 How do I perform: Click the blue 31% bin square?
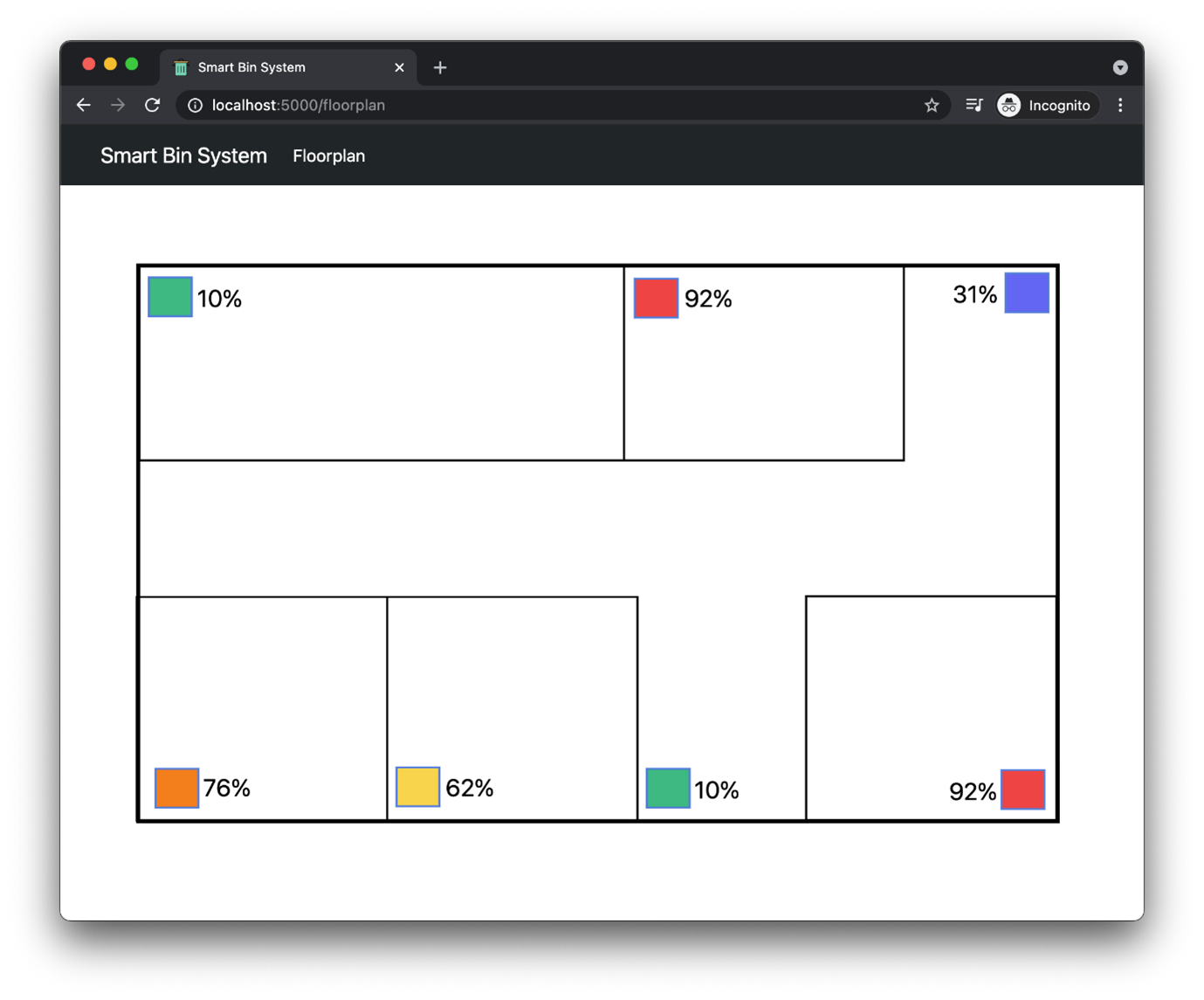(x=1027, y=293)
